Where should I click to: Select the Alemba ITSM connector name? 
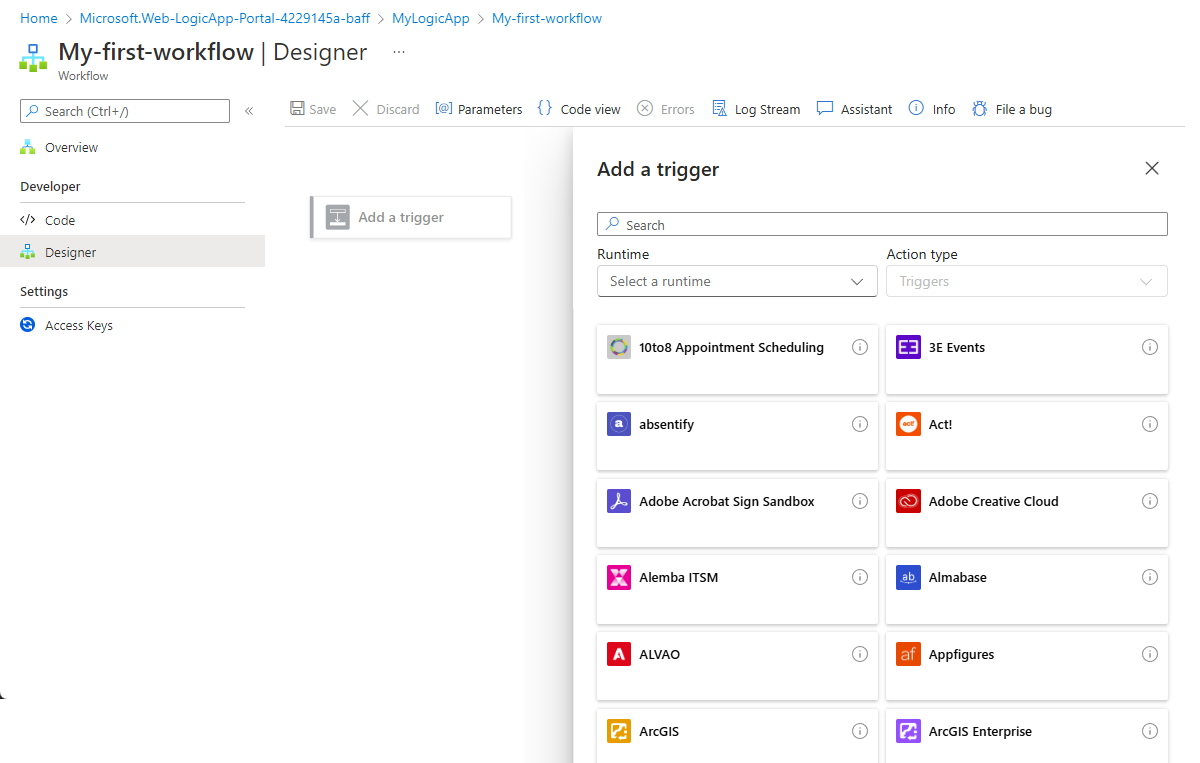(679, 577)
